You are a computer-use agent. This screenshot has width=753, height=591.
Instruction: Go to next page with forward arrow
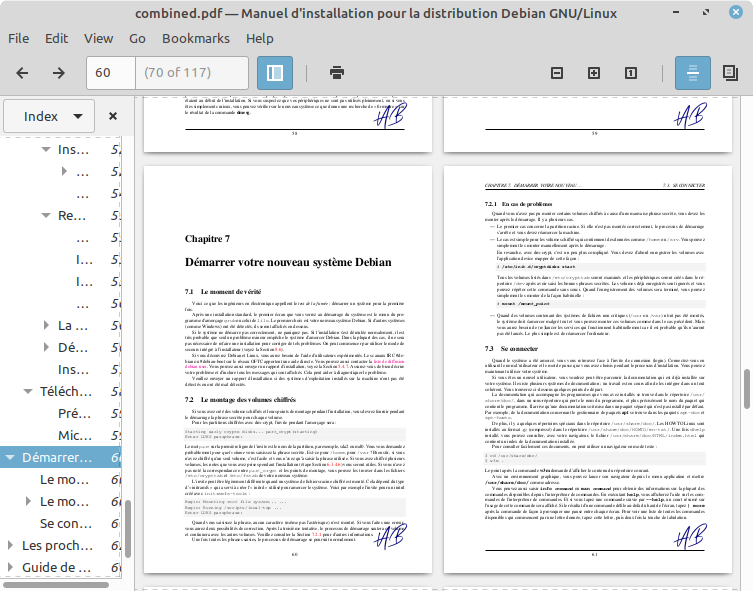59,73
